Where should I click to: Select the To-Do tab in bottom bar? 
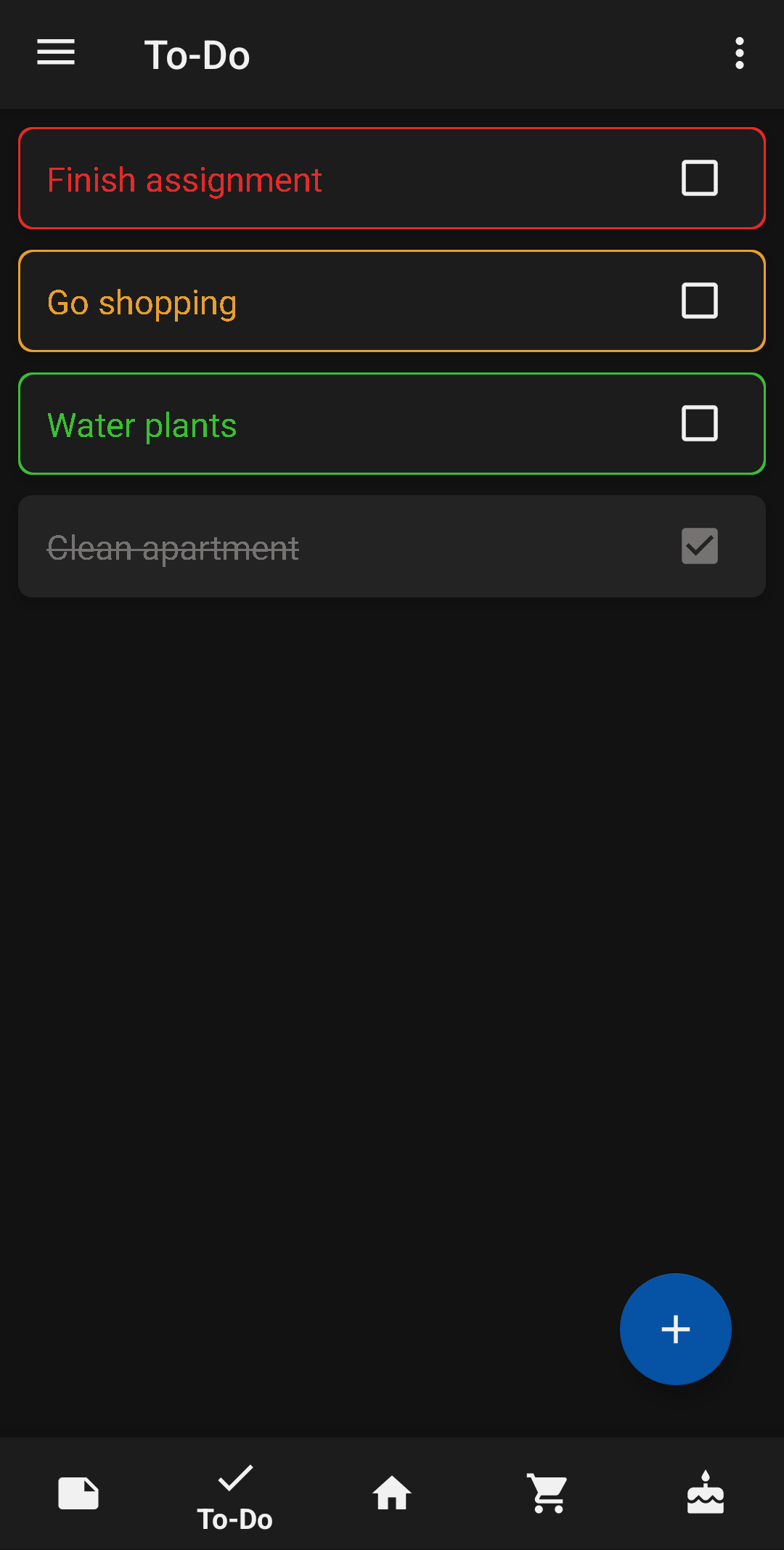(x=235, y=1496)
